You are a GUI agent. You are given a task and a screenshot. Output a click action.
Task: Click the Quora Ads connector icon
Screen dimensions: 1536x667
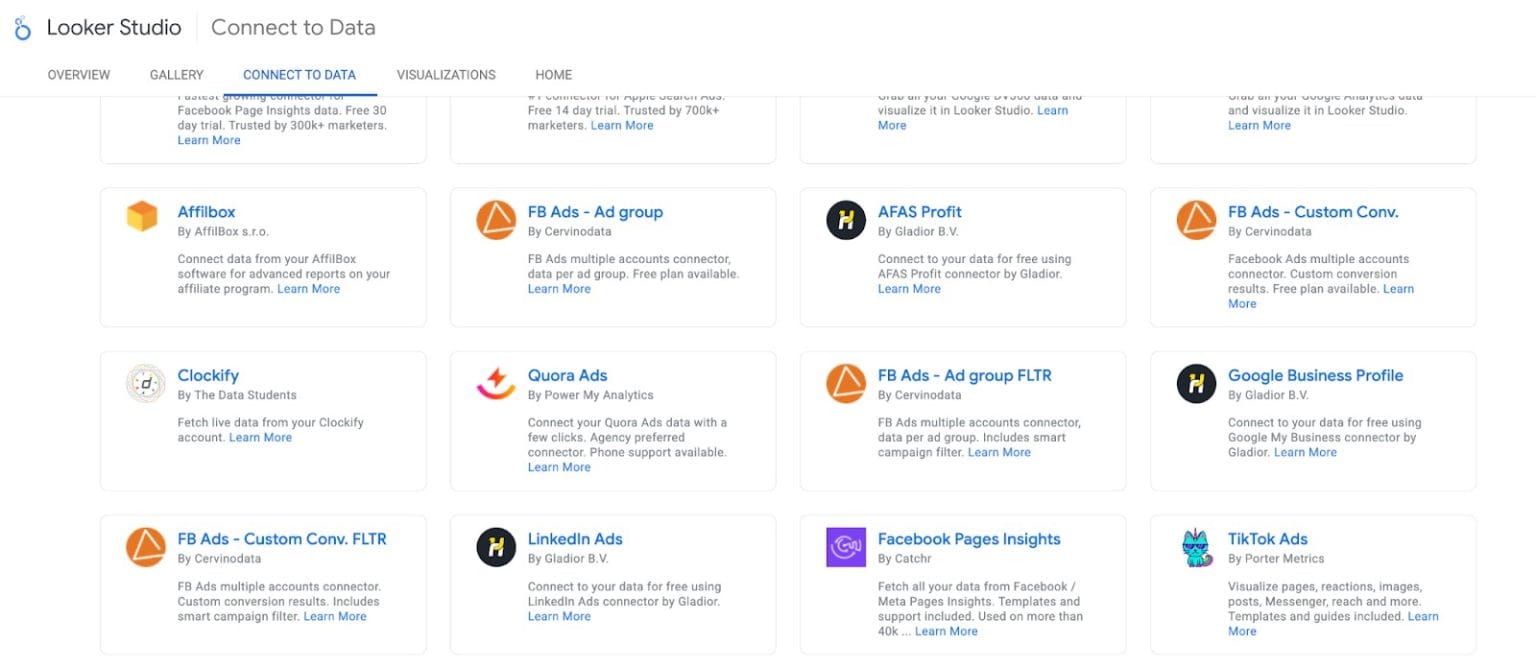coord(496,384)
